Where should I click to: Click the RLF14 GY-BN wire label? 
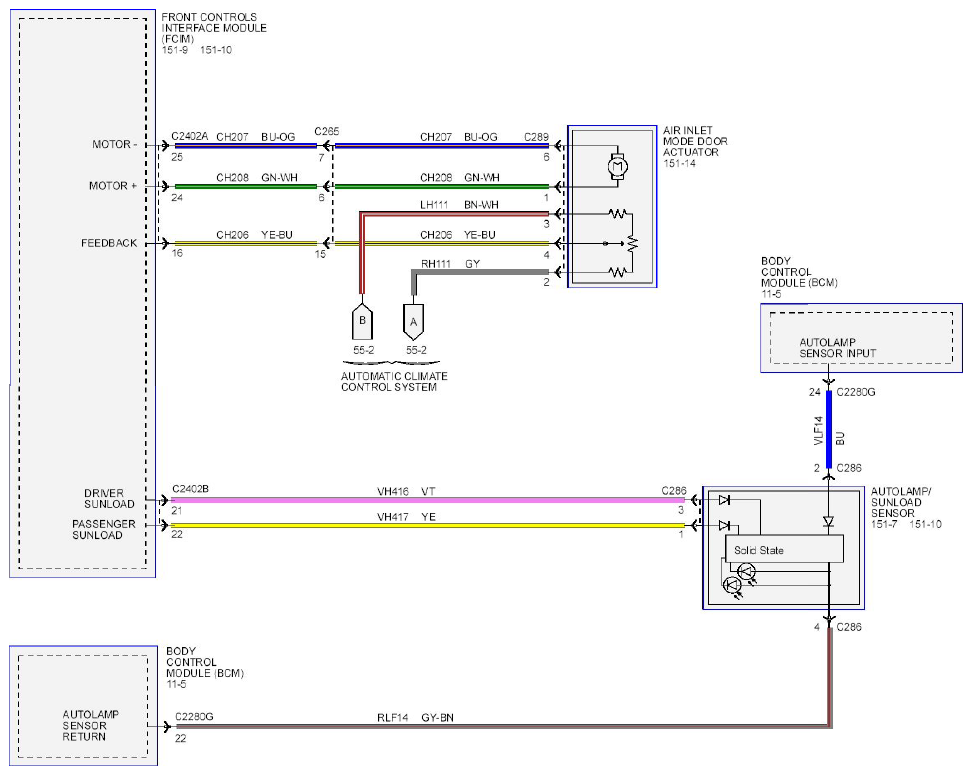(415, 718)
